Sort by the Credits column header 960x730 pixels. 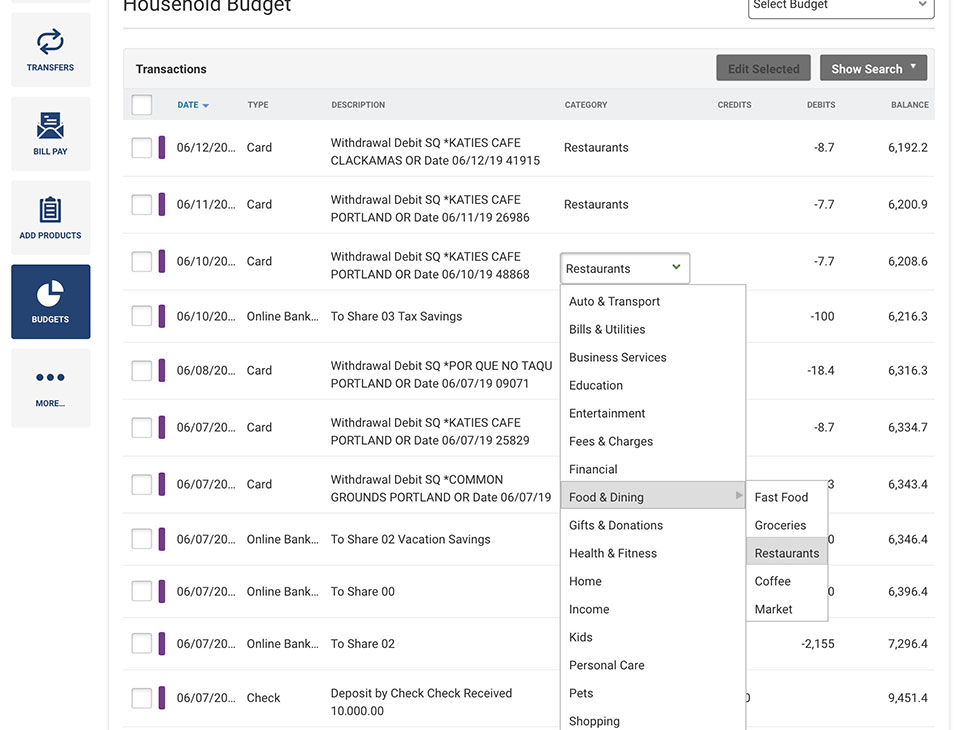pyautogui.click(x=734, y=105)
